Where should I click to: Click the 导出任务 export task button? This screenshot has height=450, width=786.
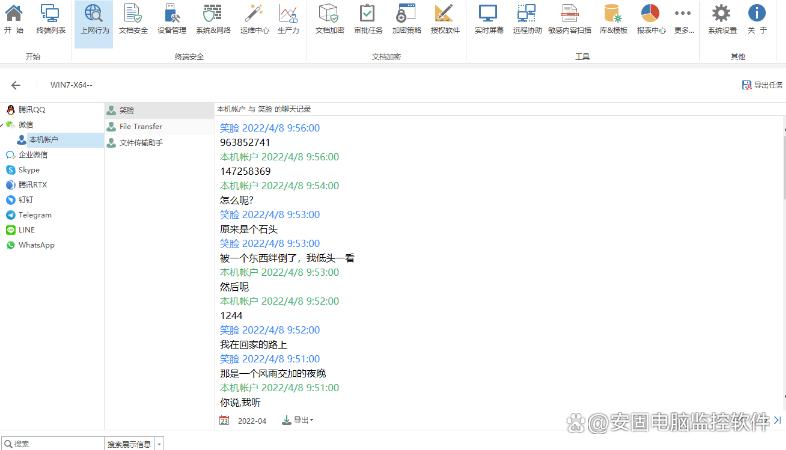[x=761, y=86]
